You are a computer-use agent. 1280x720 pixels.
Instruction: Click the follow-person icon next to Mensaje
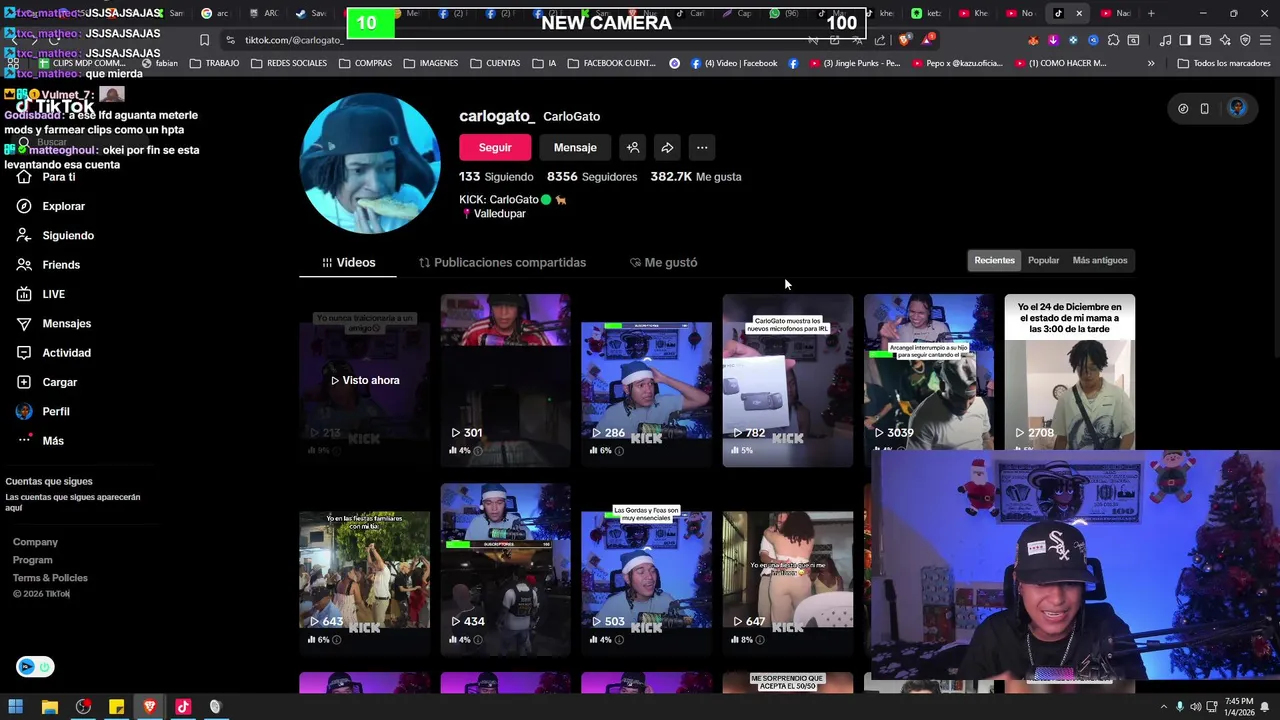pyautogui.click(x=633, y=147)
